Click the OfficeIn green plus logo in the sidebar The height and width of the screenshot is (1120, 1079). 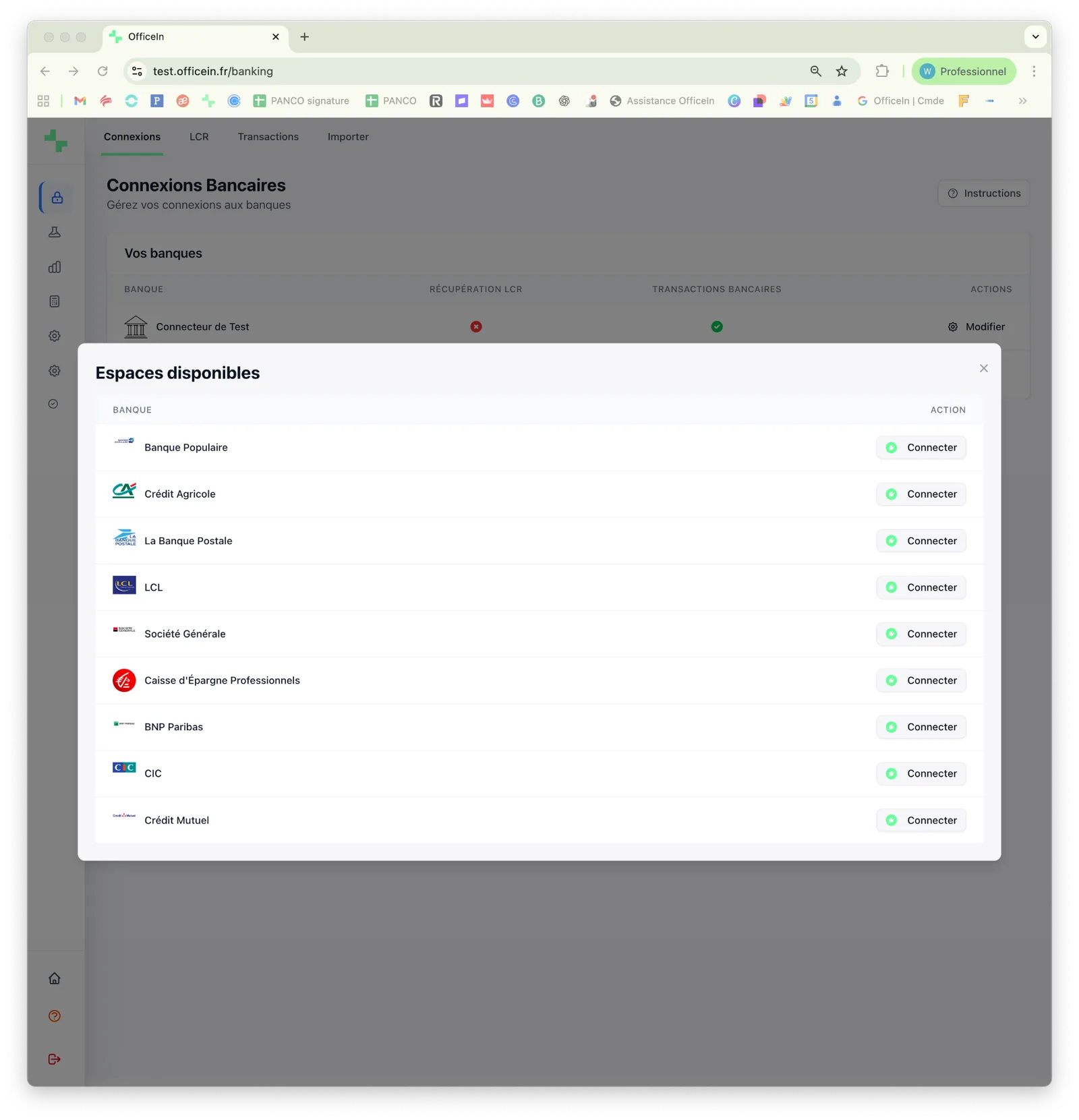tap(55, 140)
